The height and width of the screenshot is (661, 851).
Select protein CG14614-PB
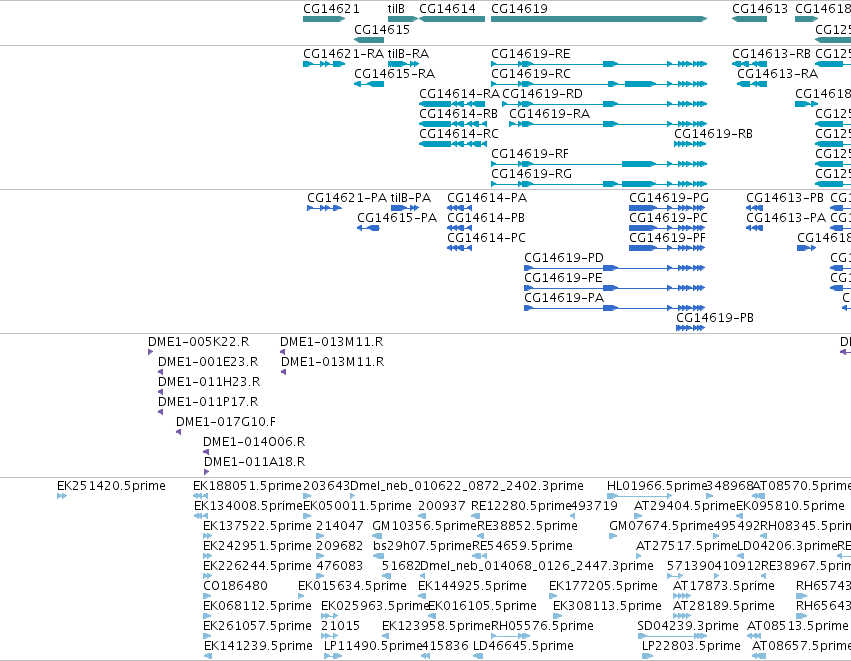(459, 228)
